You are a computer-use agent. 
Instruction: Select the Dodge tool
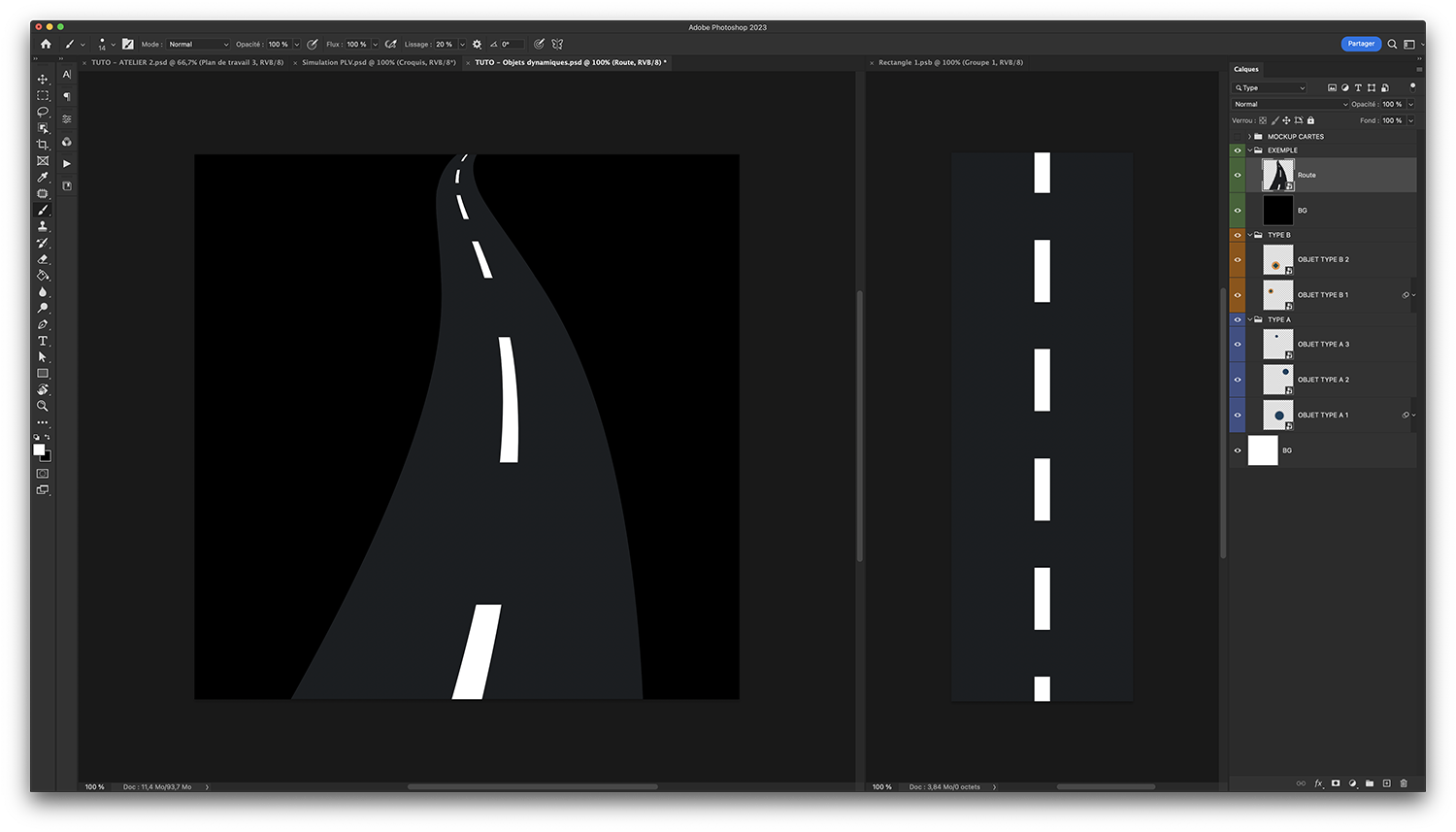(43, 308)
